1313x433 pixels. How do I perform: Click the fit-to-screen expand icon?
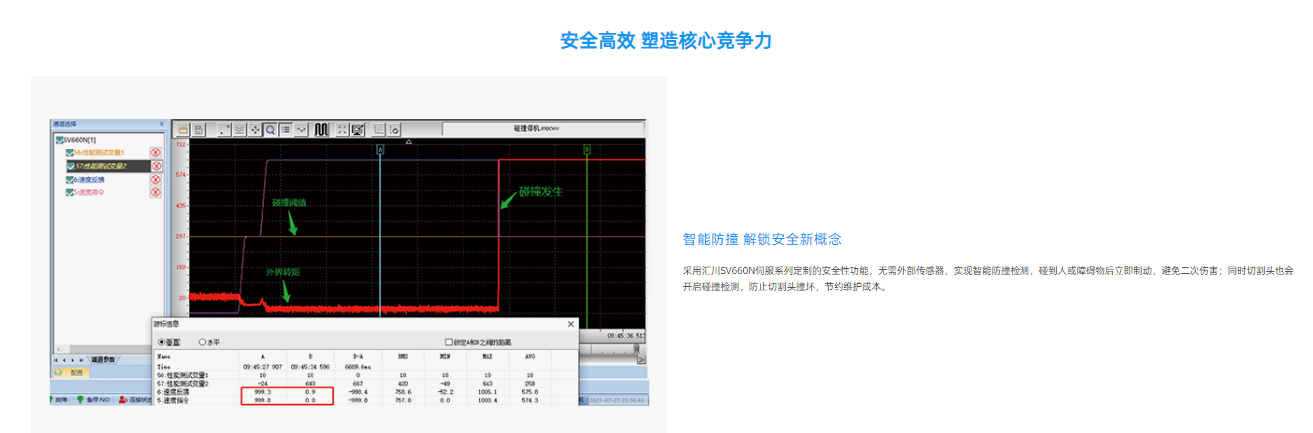click(342, 130)
